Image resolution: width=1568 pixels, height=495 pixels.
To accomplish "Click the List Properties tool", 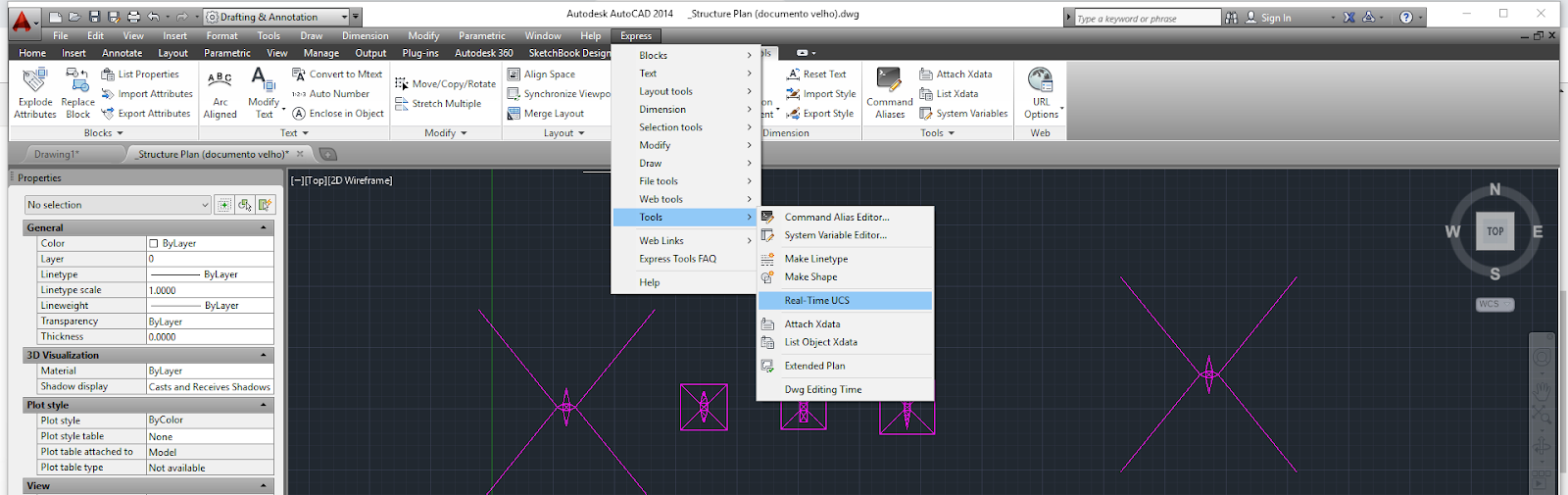I will point(140,74).
